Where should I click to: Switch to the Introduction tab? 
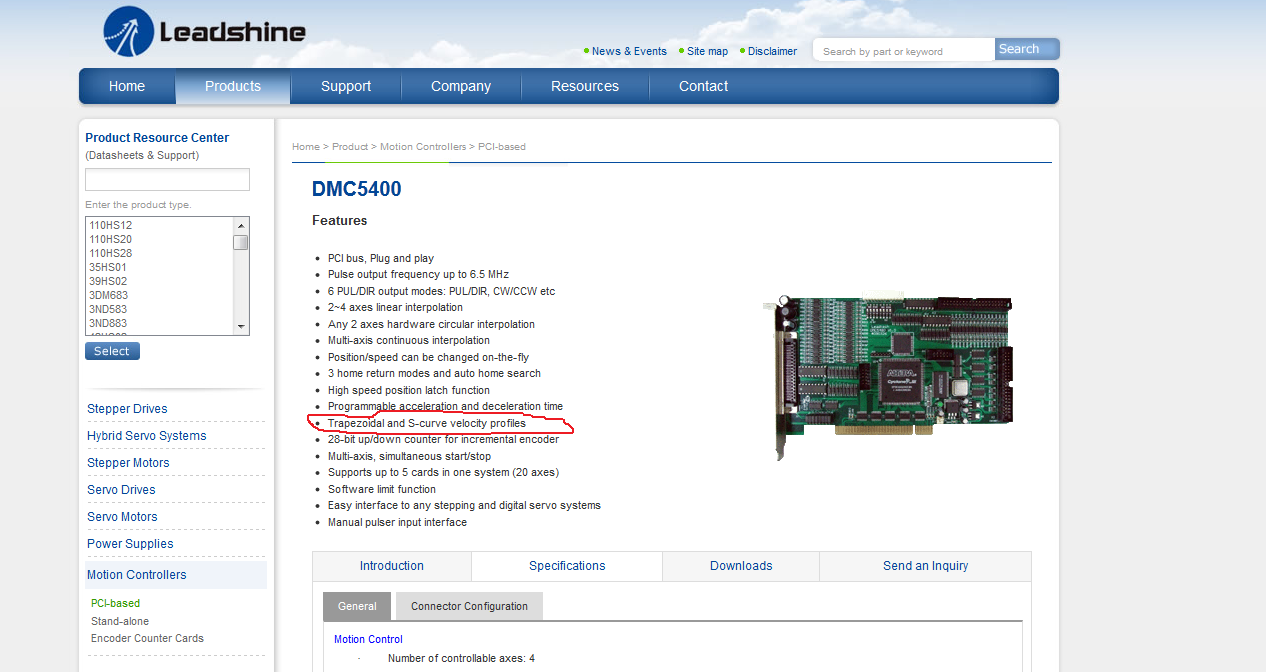click(x=392, y=566)
